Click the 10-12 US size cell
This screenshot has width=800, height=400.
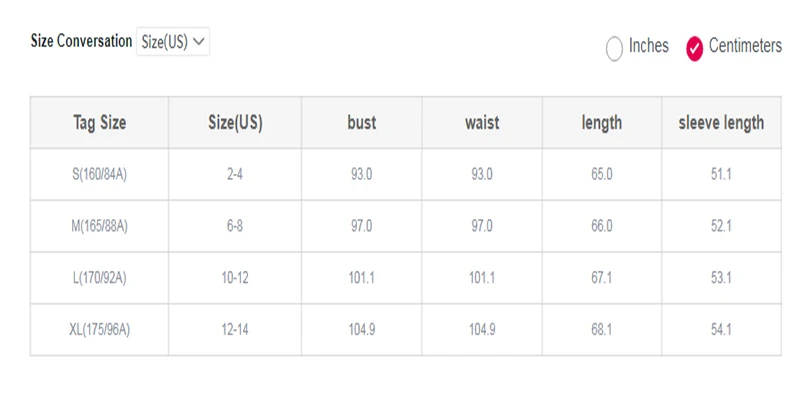click(x=235, y=278)
